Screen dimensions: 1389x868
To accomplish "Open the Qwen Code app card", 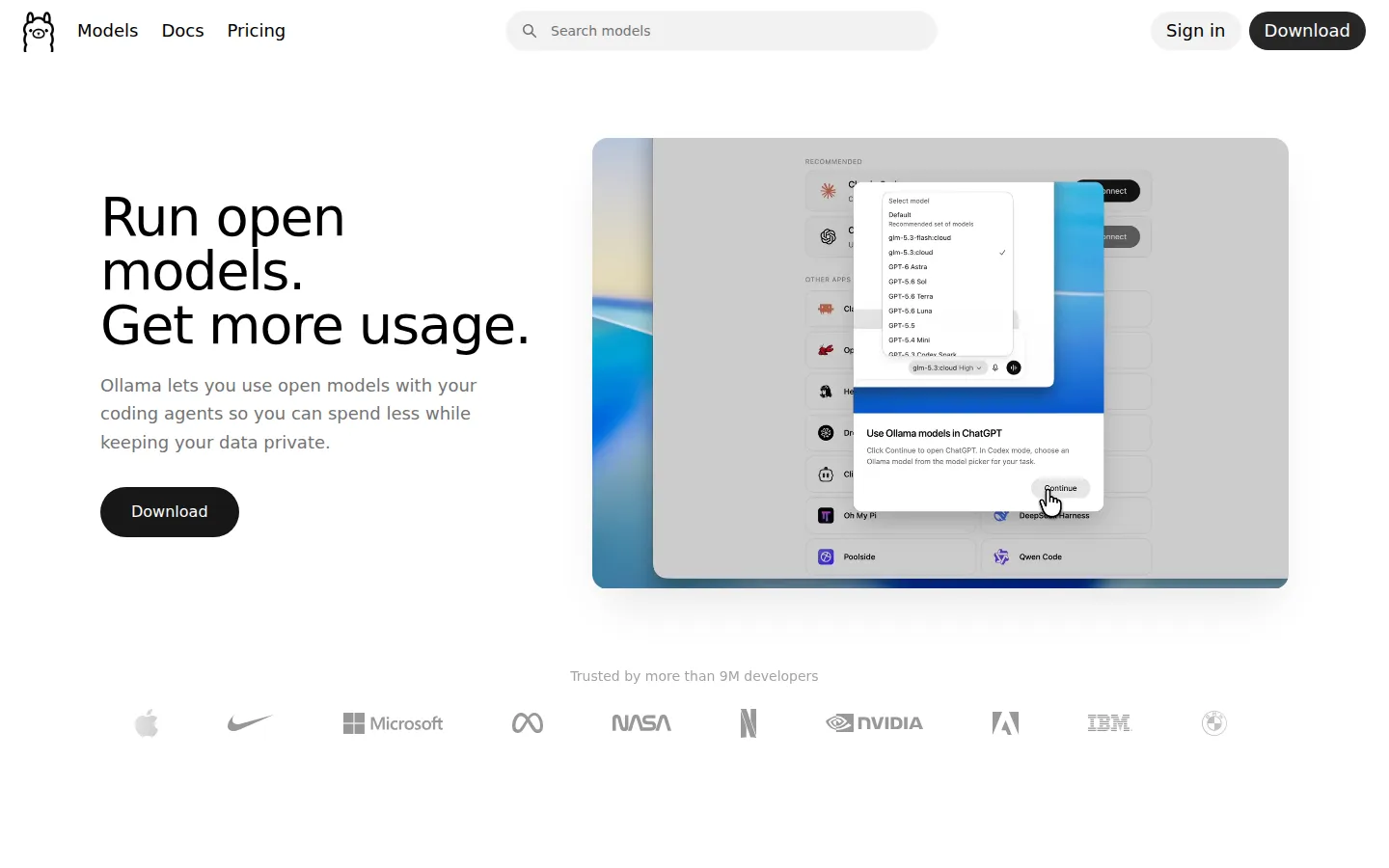I will tap(1066, 556).
